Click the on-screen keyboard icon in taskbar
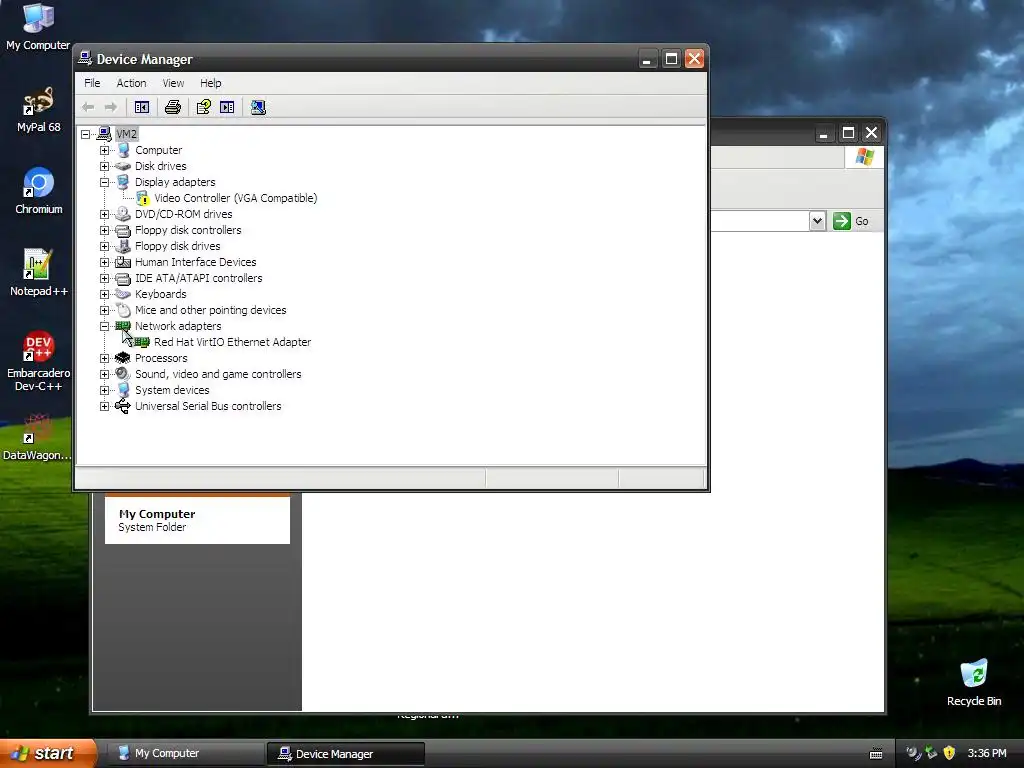The height and width of the screenshot is (768, 1024). (876, 754)
